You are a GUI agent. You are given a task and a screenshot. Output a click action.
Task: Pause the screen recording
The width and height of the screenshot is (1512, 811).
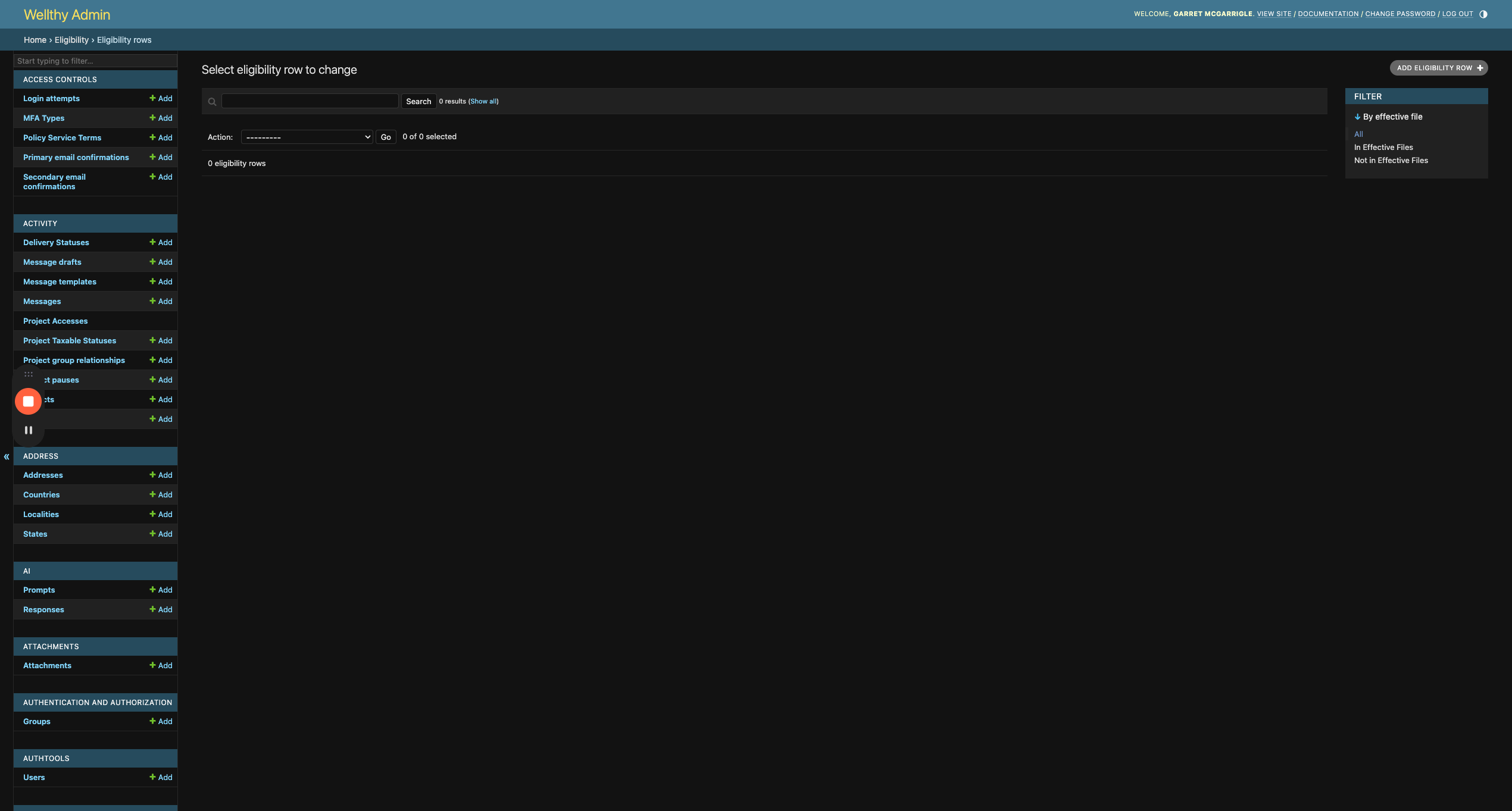(x=28, y=430)
